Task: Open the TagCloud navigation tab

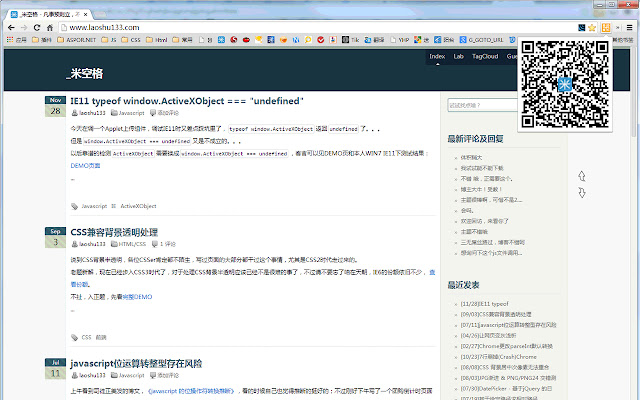Action: click(x=485, y=56)
